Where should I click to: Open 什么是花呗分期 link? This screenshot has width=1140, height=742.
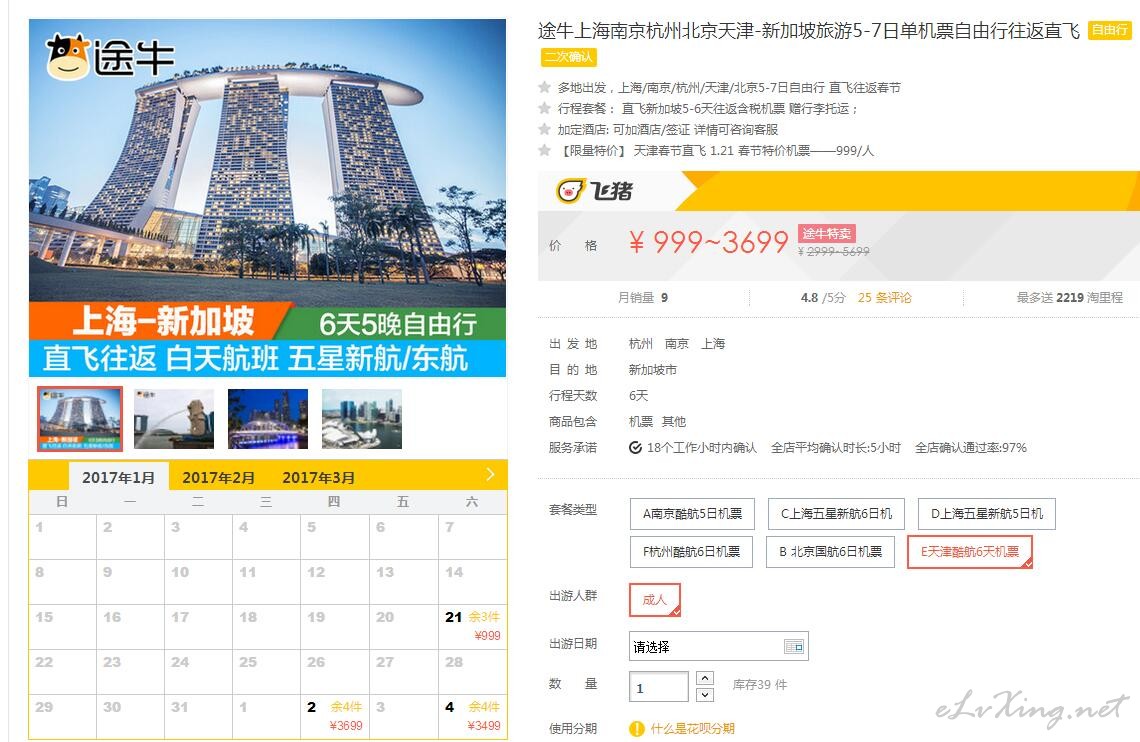(x=692, y=728)
